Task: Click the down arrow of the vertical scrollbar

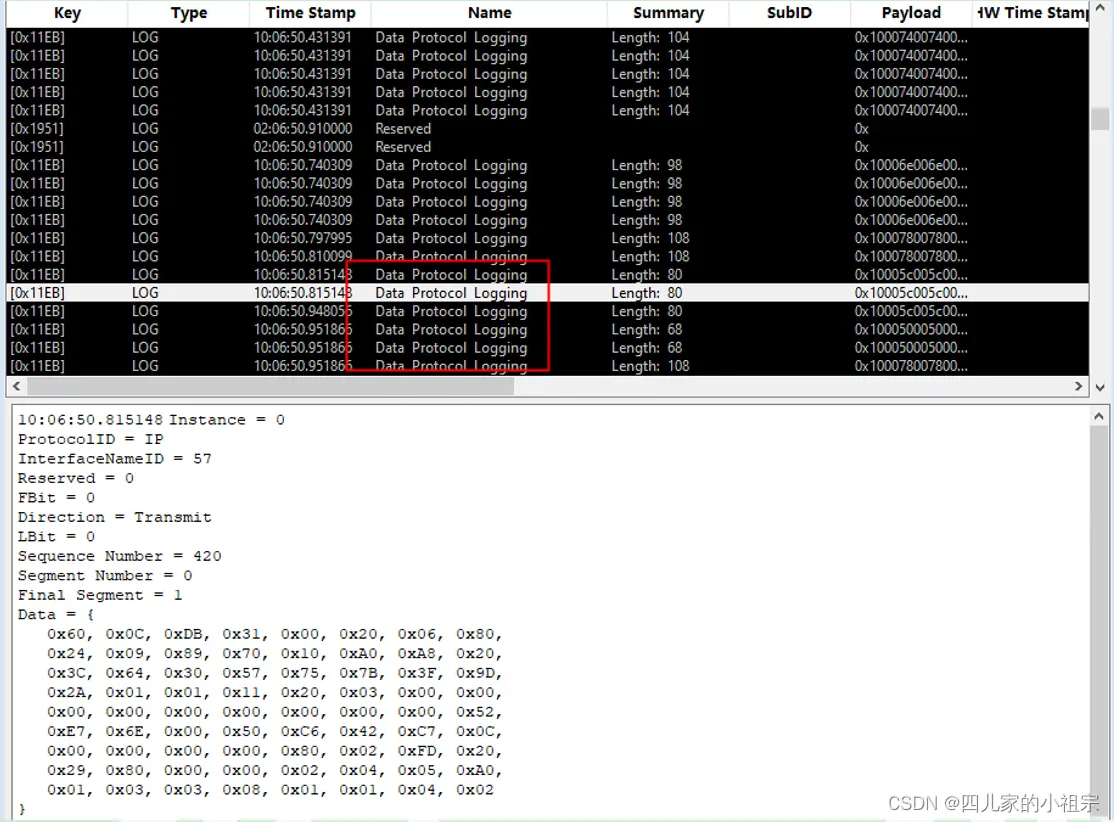Action: pyautogui.click(x=1102, y=385)
